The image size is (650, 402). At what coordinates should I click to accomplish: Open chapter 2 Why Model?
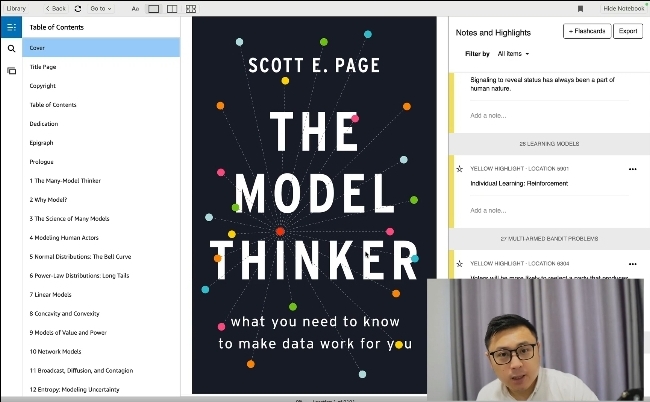point(101,200)
